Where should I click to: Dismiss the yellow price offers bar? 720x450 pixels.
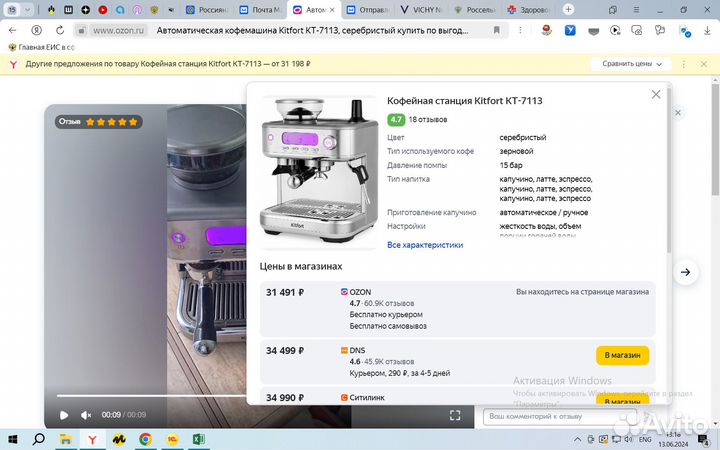pos(687,64)
